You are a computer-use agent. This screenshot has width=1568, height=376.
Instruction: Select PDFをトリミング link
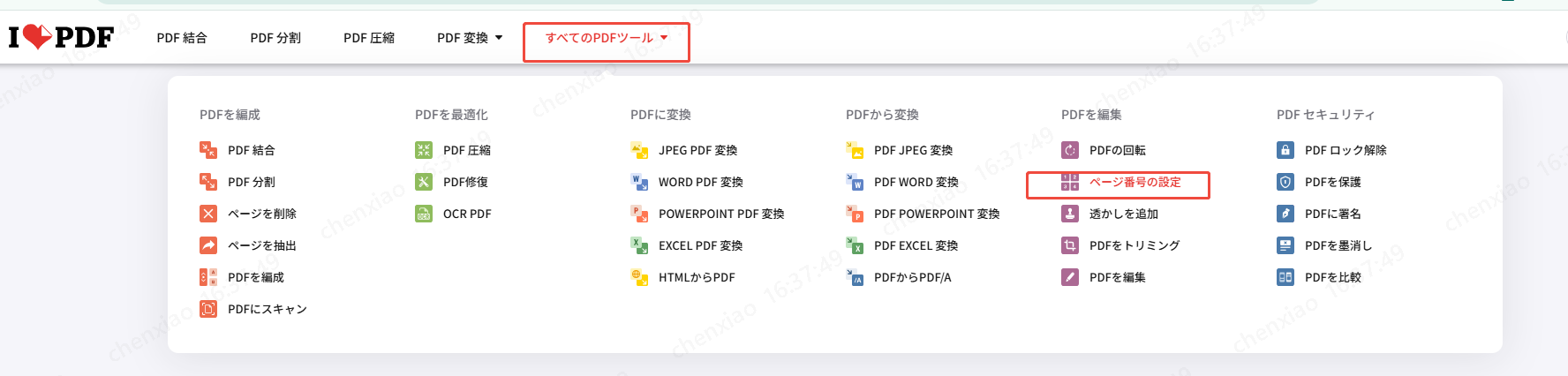click(x=1135, y=245)
